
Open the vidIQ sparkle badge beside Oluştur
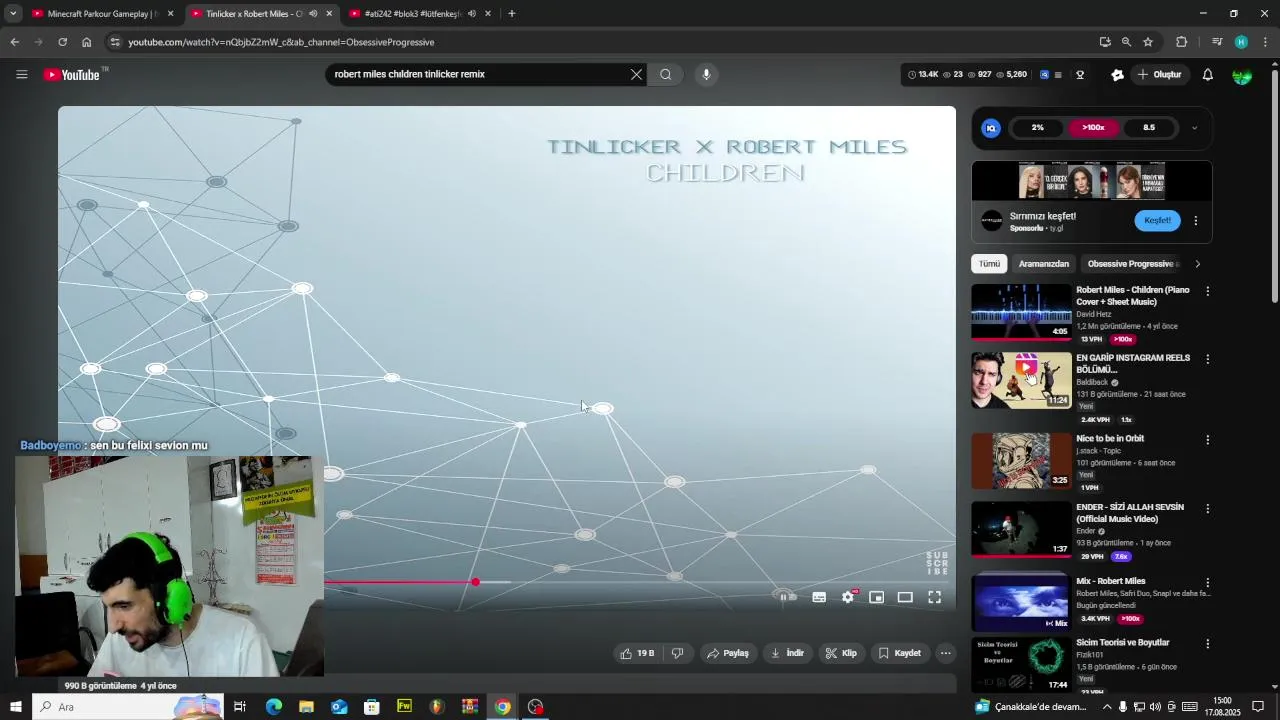(x=1117, y=75)
